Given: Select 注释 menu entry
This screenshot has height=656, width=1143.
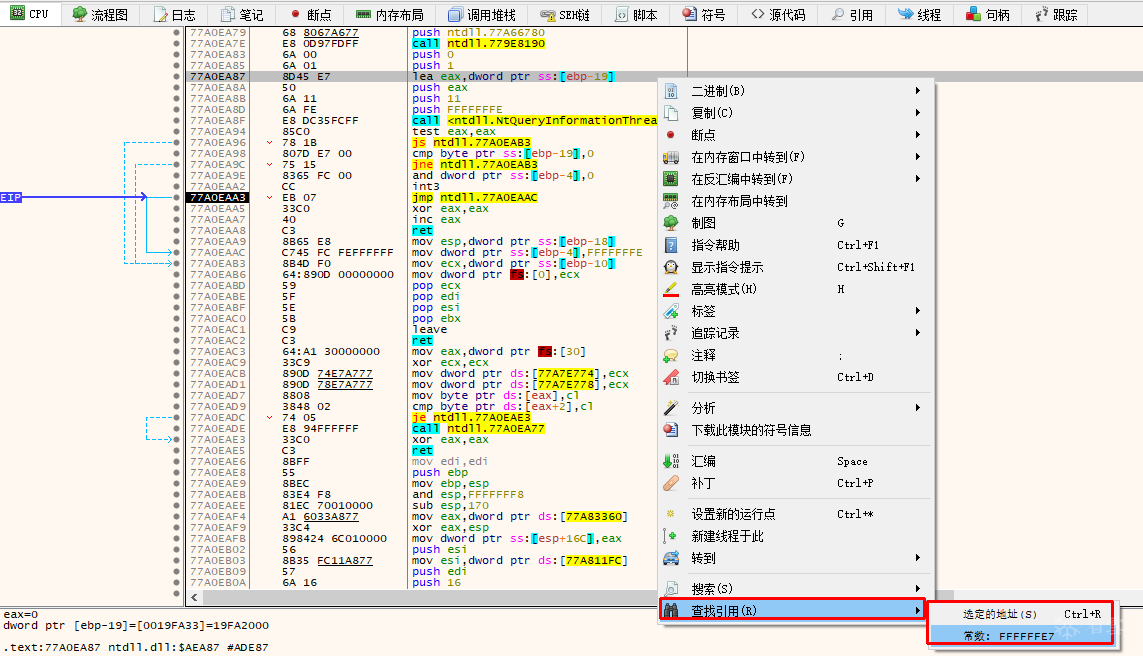Looking at the screenshot, I should 796,355.
